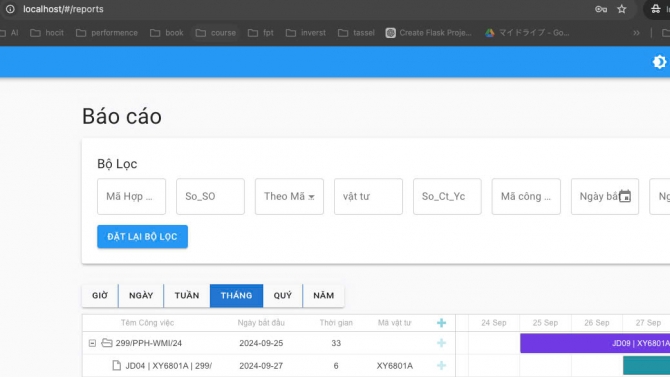This screenshot has height=377, width=670.
Task: Collapse the 299/PPH-WMI/24 tree row
Action: pos(92,343)
